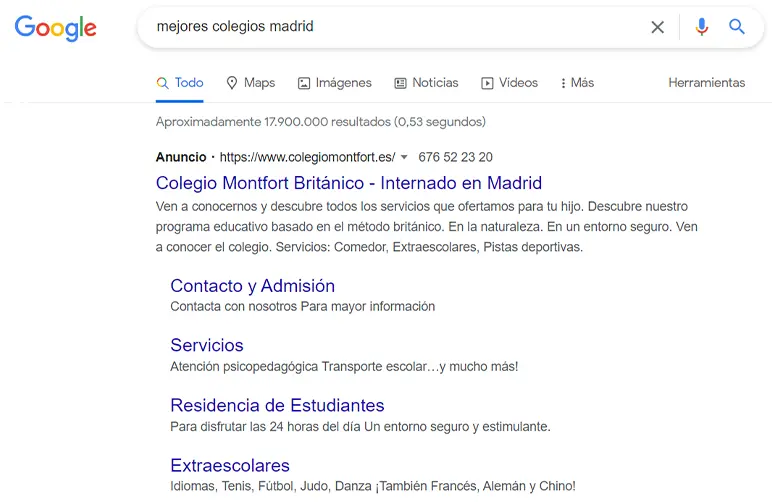Expand the Más menu
The height and width of the screenshot is (504, 772).
pos(577,83)
